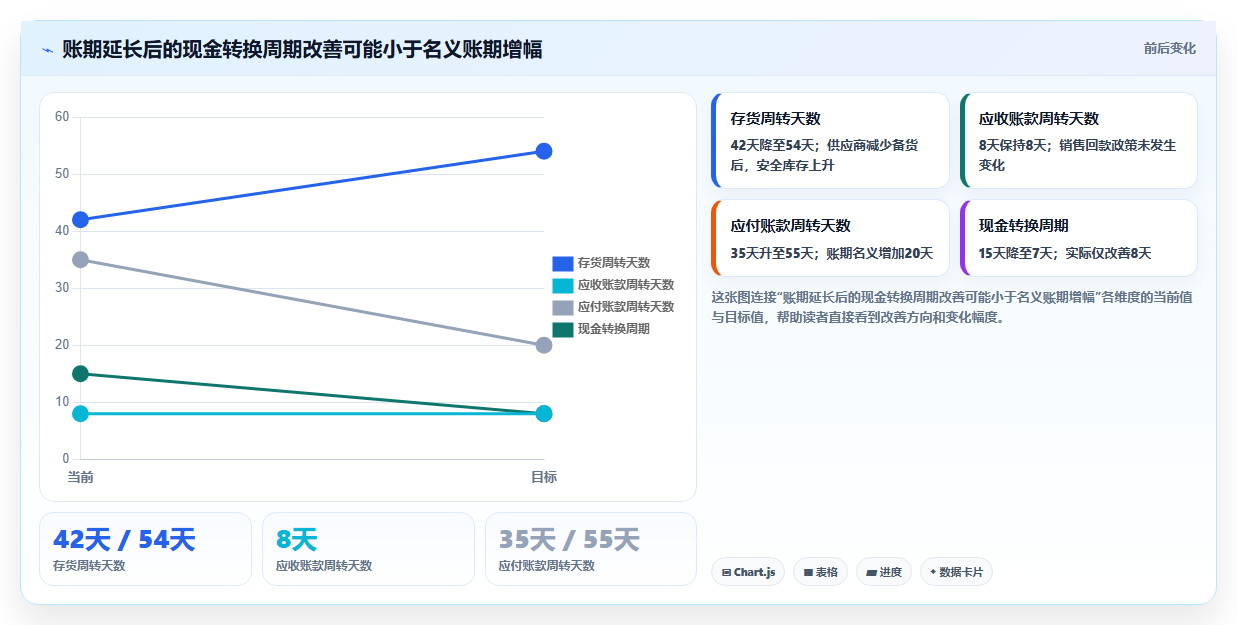The height and width of the screenshot is (625, 1237).
Task: Open the 应收账款周转天数 info card heading
Action: point(1039,118)
